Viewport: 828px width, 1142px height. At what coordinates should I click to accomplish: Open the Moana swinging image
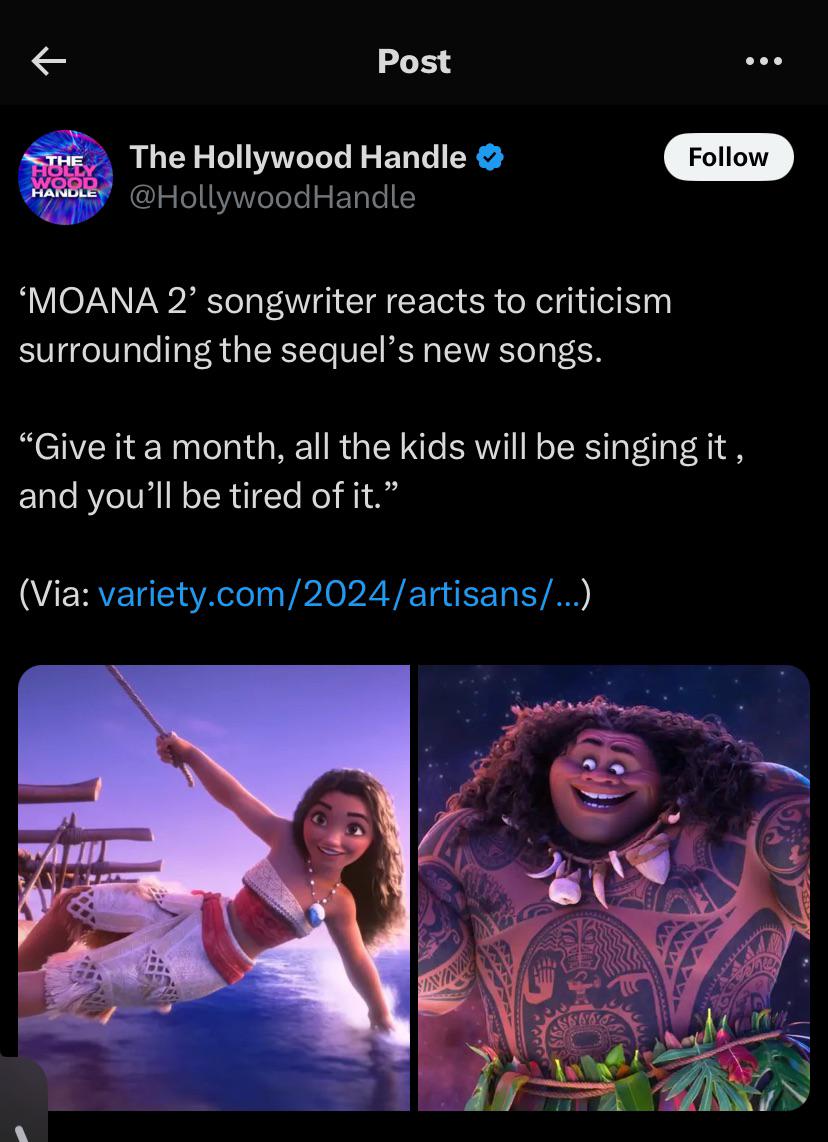214,887
